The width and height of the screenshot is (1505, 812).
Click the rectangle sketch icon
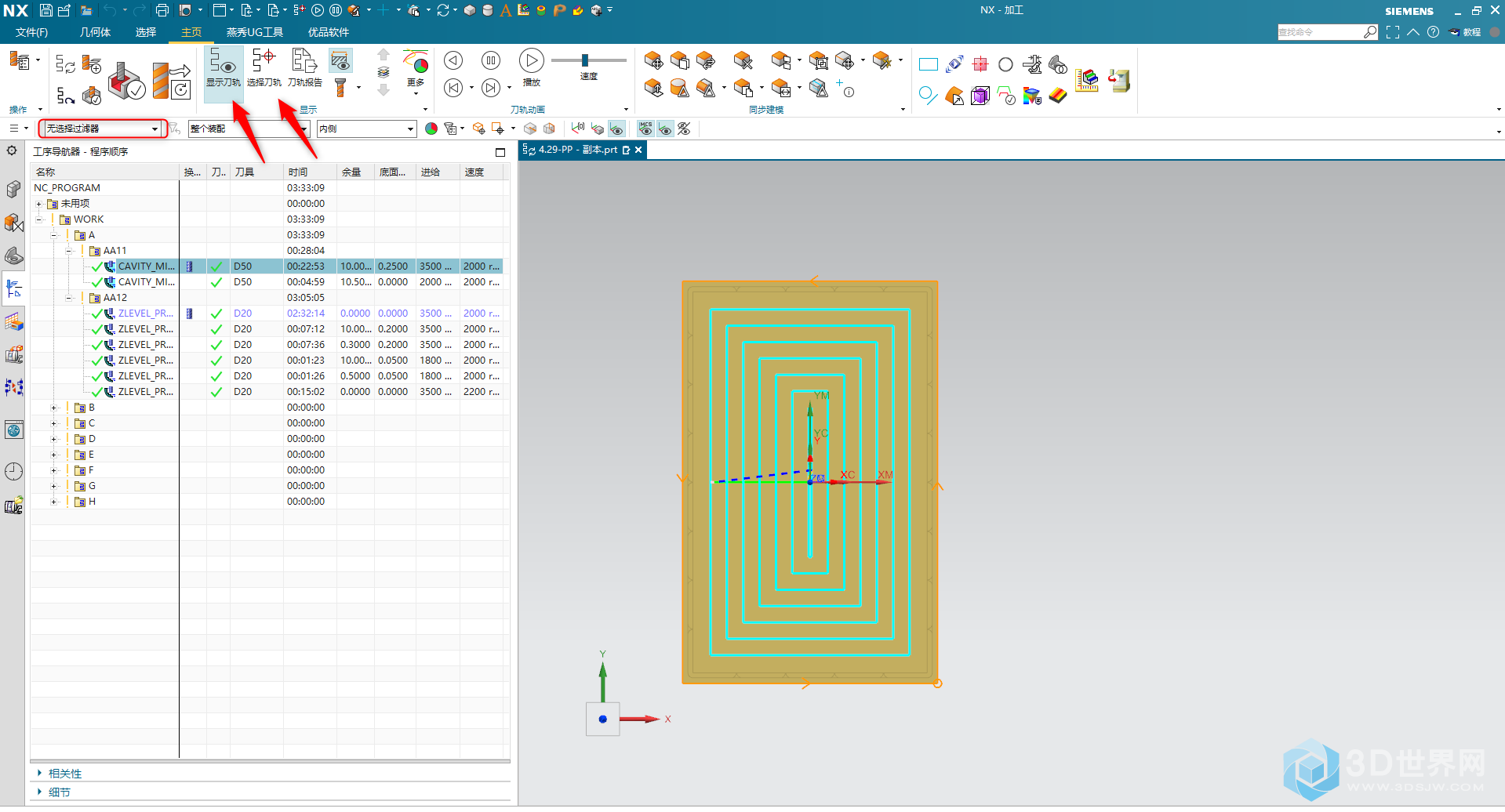tap(928, 64)
